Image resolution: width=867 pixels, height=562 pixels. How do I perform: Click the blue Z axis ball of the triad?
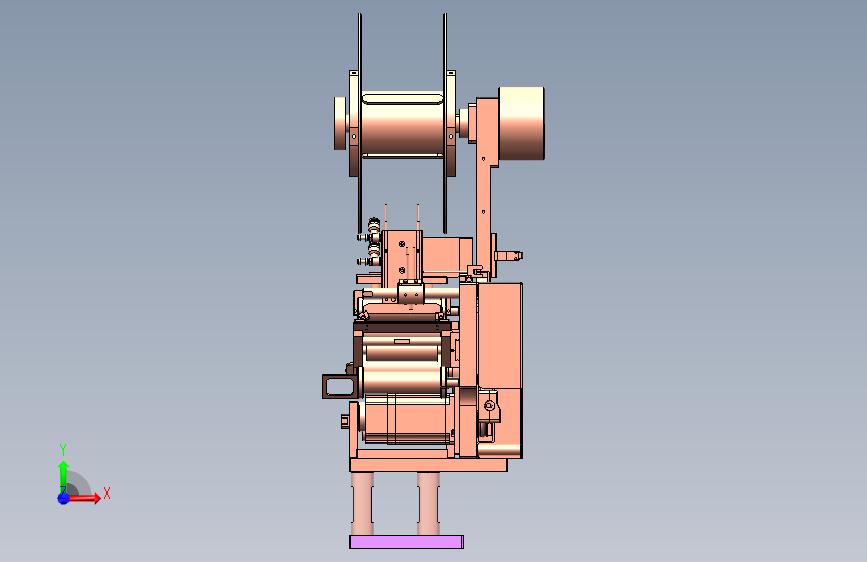(64, 498)
